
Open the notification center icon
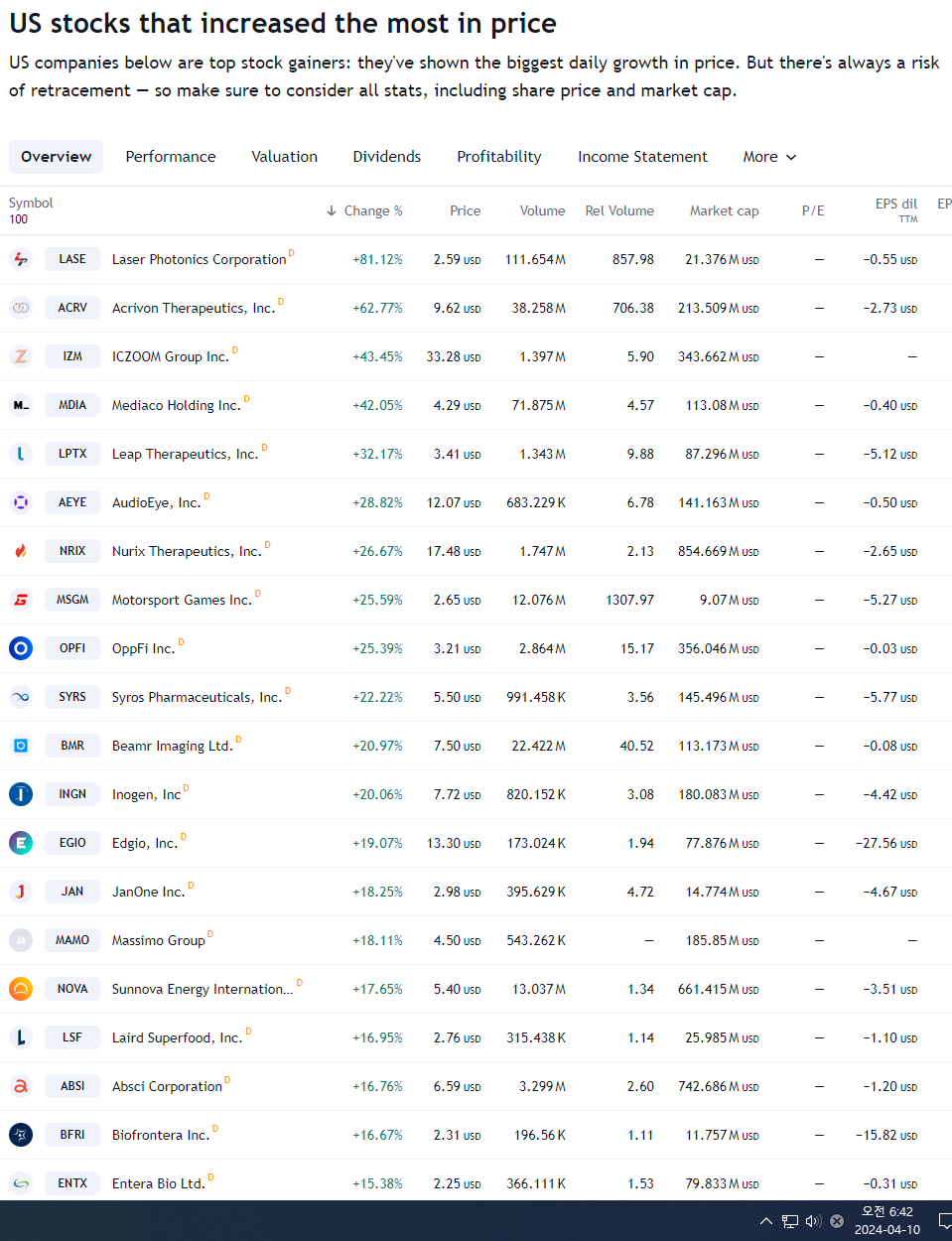[x=945, y=1221]
